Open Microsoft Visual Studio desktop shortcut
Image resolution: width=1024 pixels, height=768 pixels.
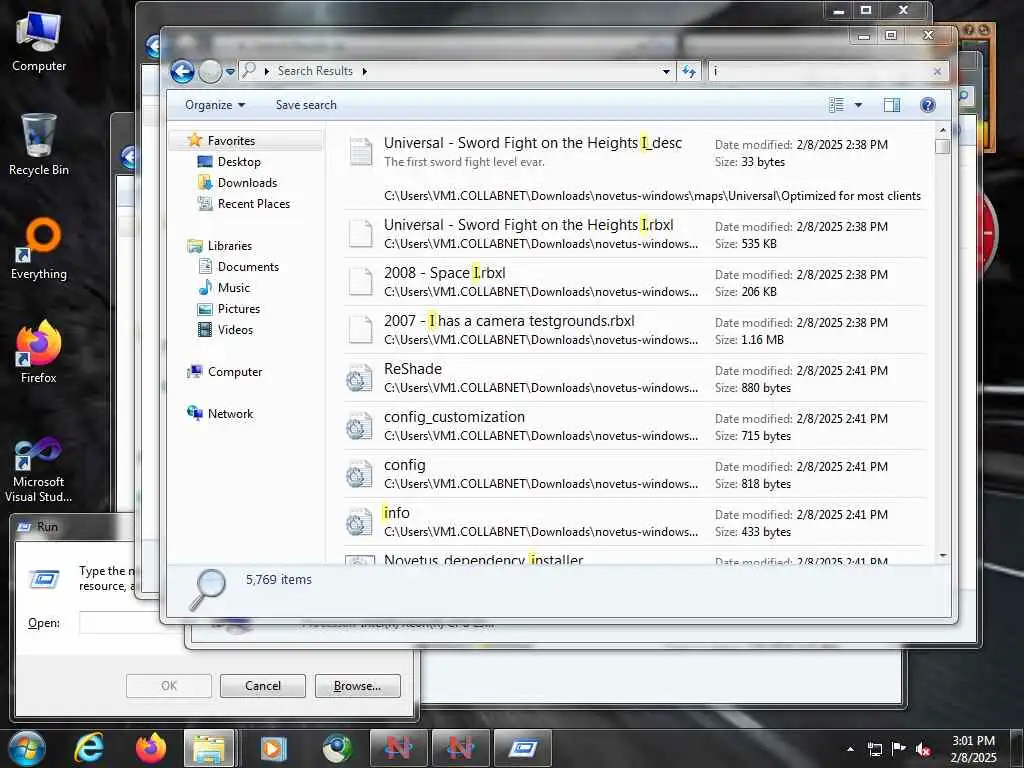[39, 470]
